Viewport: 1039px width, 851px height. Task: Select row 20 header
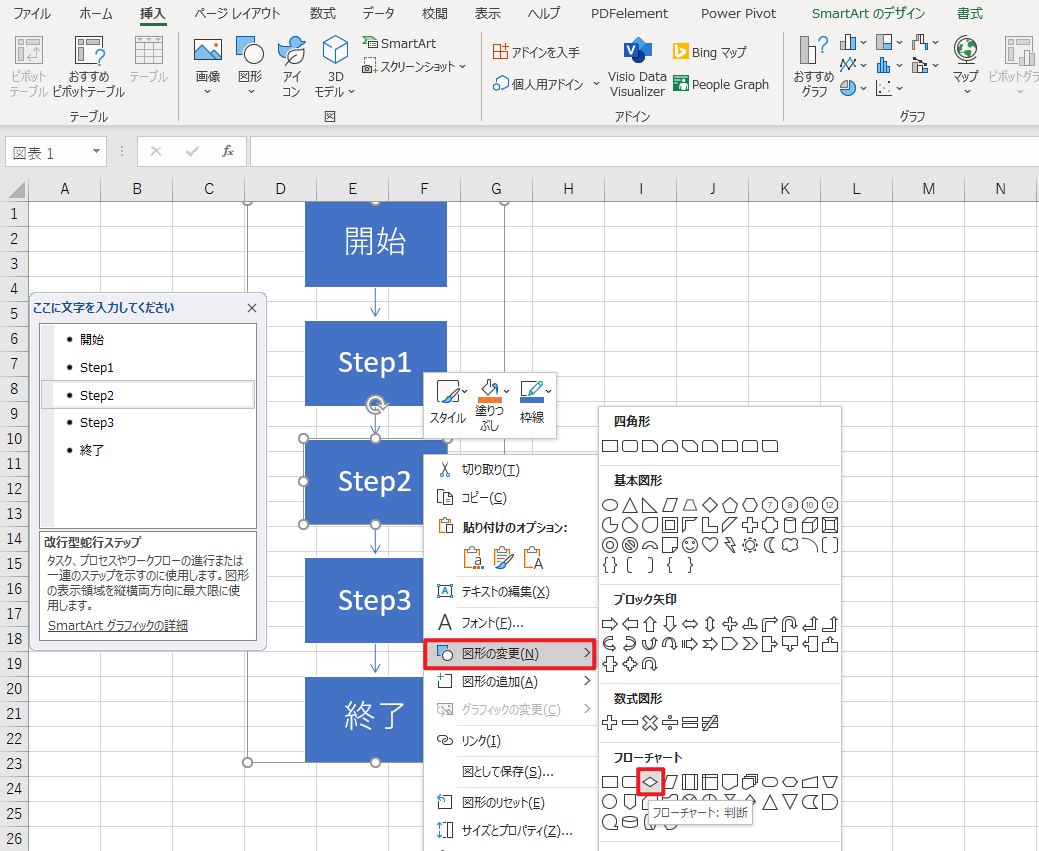[14, 689]
